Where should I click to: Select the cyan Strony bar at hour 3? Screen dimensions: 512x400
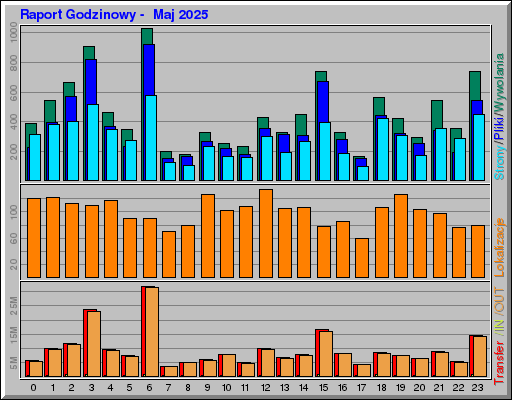click(x=93, y=142)
